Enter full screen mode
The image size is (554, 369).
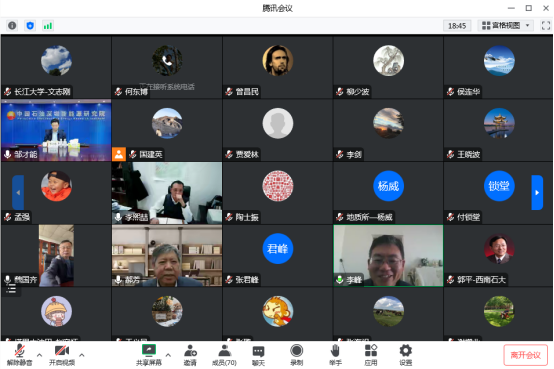coord(546,25)
